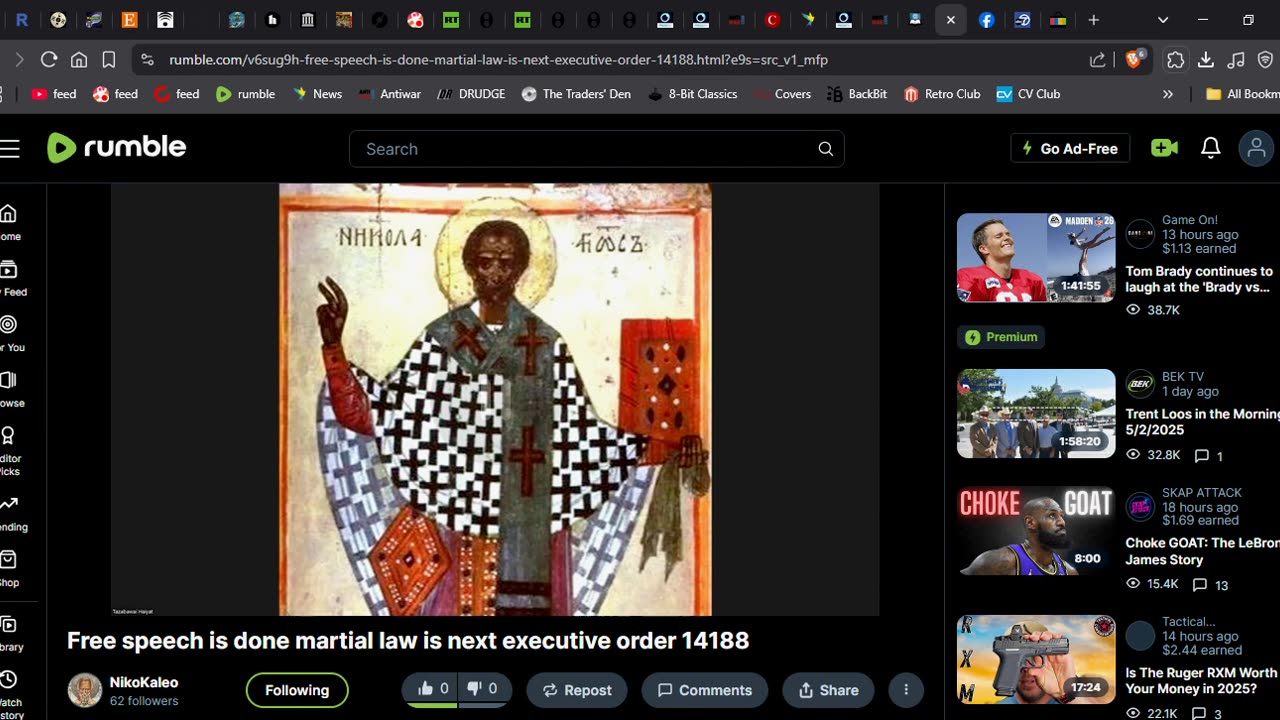
Task: Close the current active tab
Action: pyautogui.click(x=951, y=20)
